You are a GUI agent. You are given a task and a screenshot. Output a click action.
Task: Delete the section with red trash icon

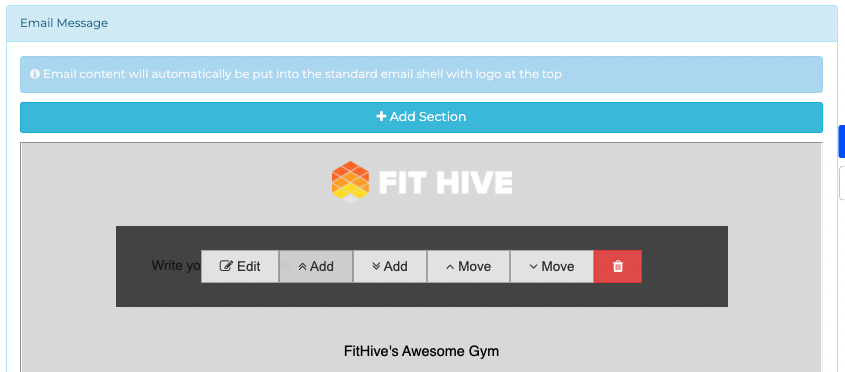[618, 266]
